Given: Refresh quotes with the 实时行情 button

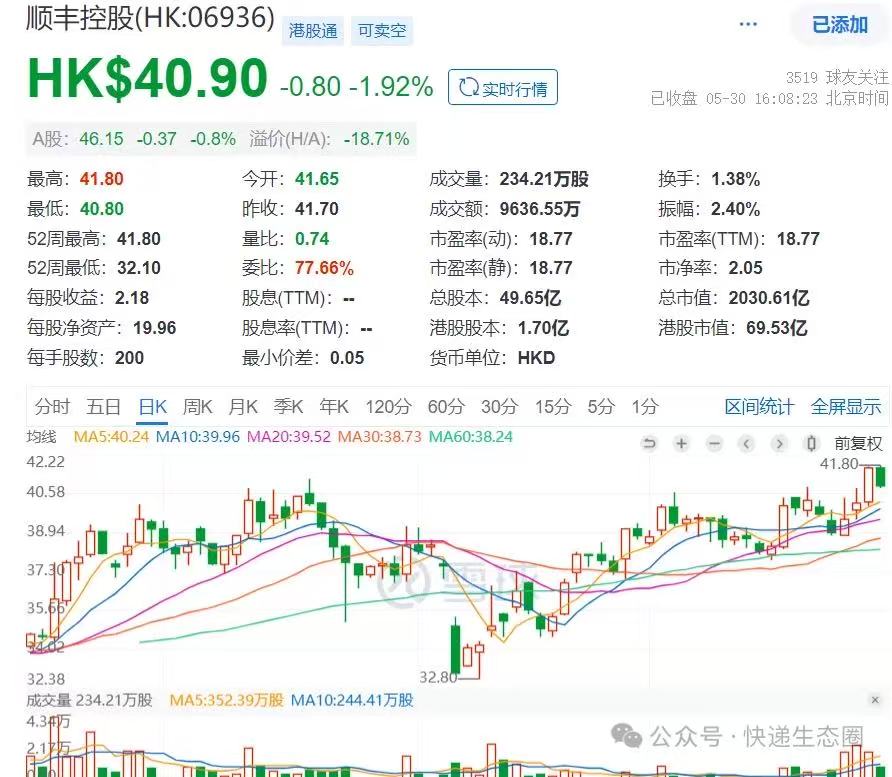Looking at the screenshot, I should pyautogui.click(x=503, y=88).
